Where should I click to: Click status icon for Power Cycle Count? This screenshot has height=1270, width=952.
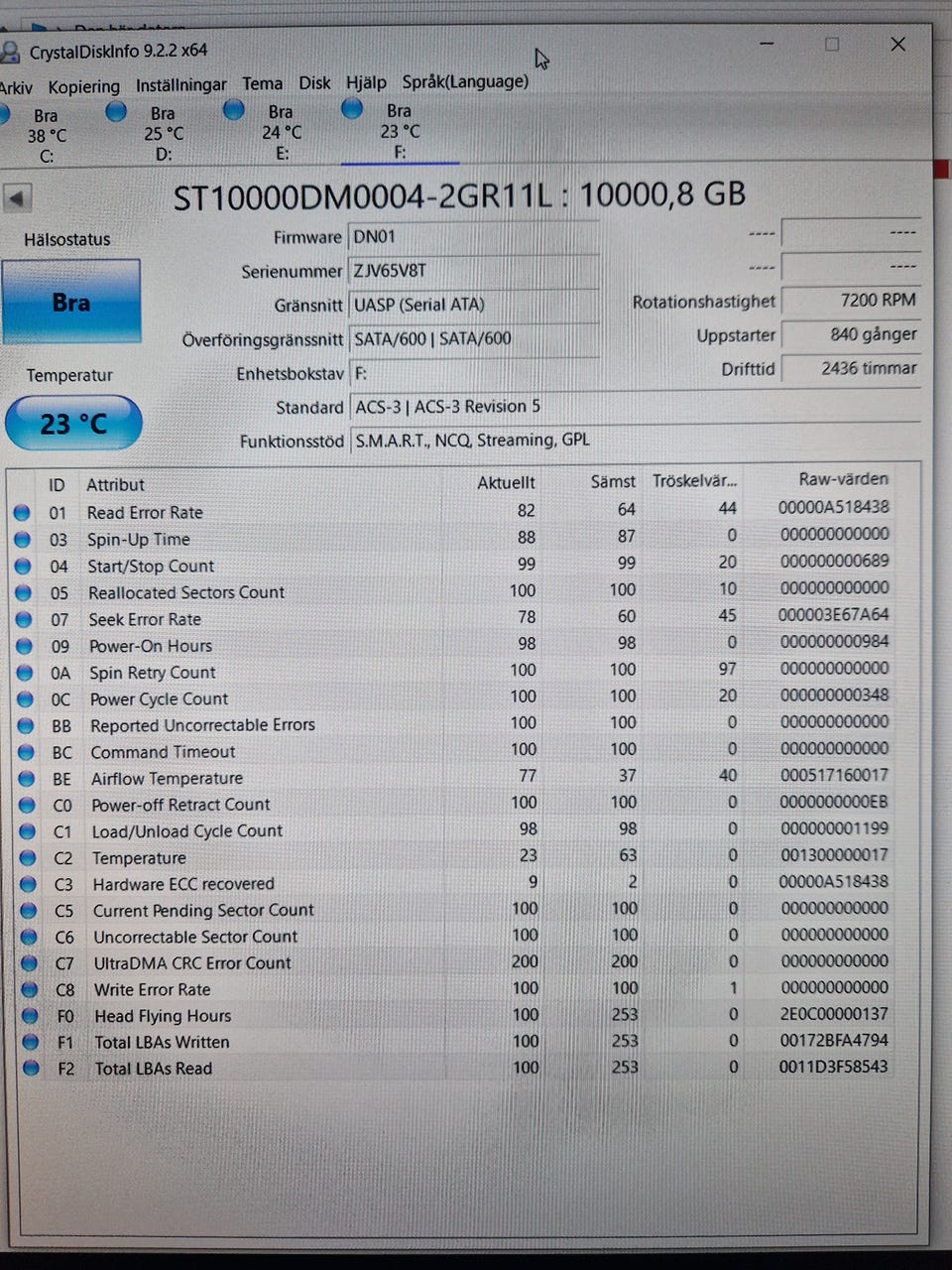click(26, 699)
